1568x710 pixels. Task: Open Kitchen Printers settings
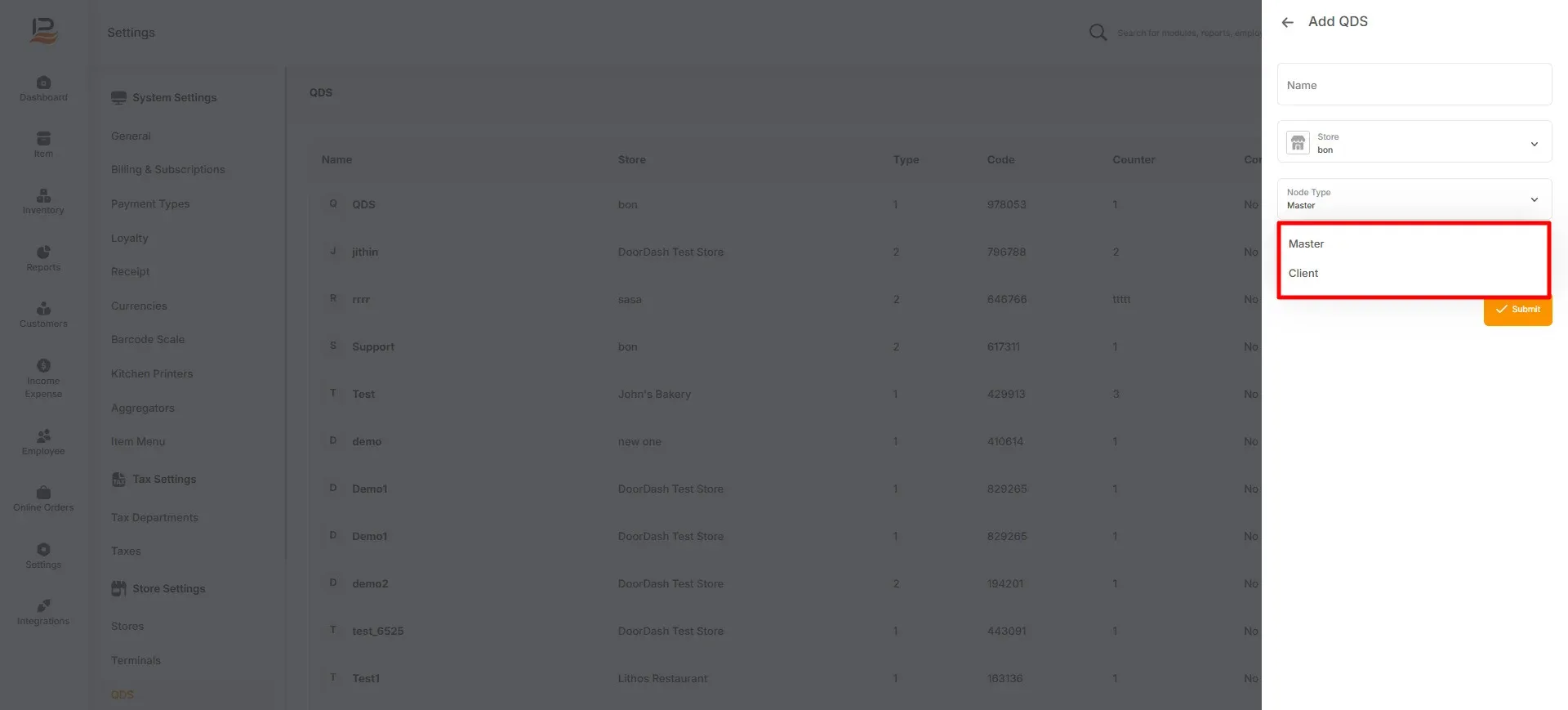pos(152,374)
